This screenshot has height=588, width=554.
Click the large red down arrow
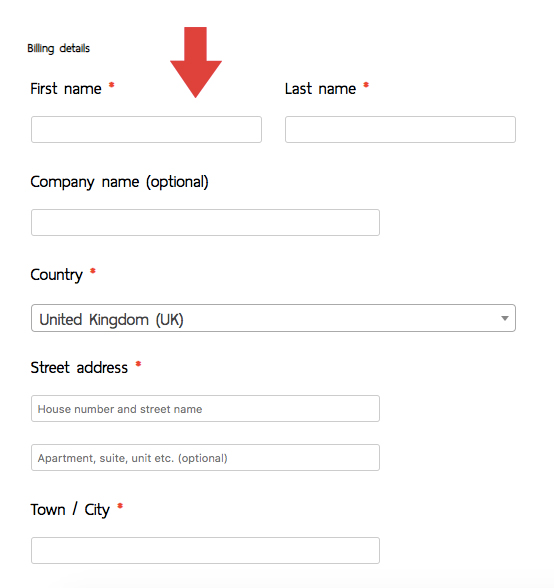[x=195, y=62]
